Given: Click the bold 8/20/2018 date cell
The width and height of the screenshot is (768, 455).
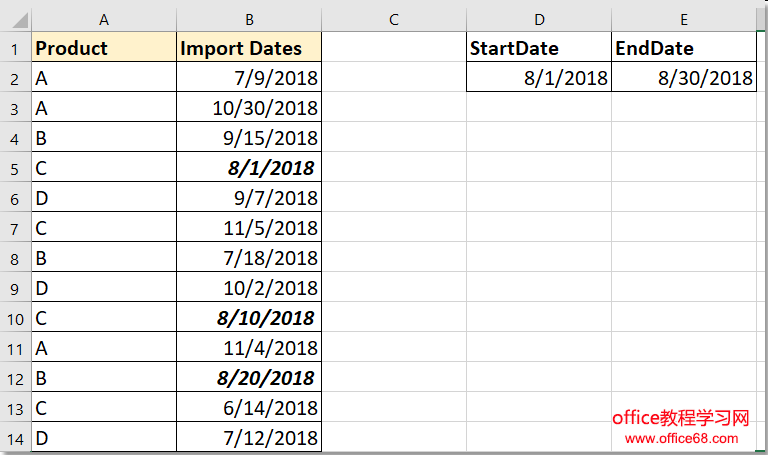Looking at the screenshot, I should click(249, 378).
